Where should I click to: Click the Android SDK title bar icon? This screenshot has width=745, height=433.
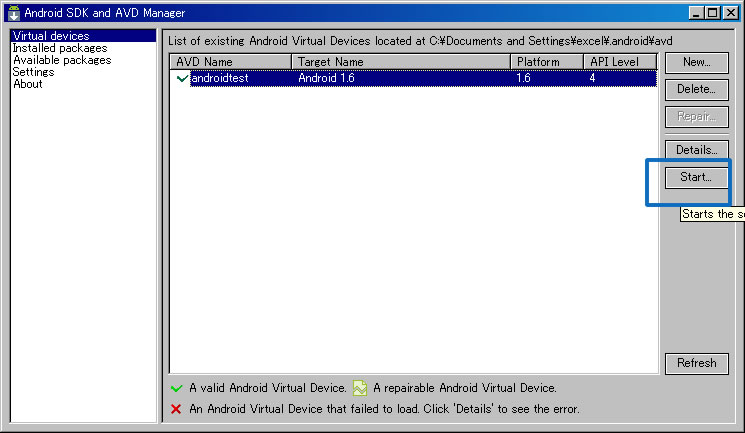coord(14,13)
